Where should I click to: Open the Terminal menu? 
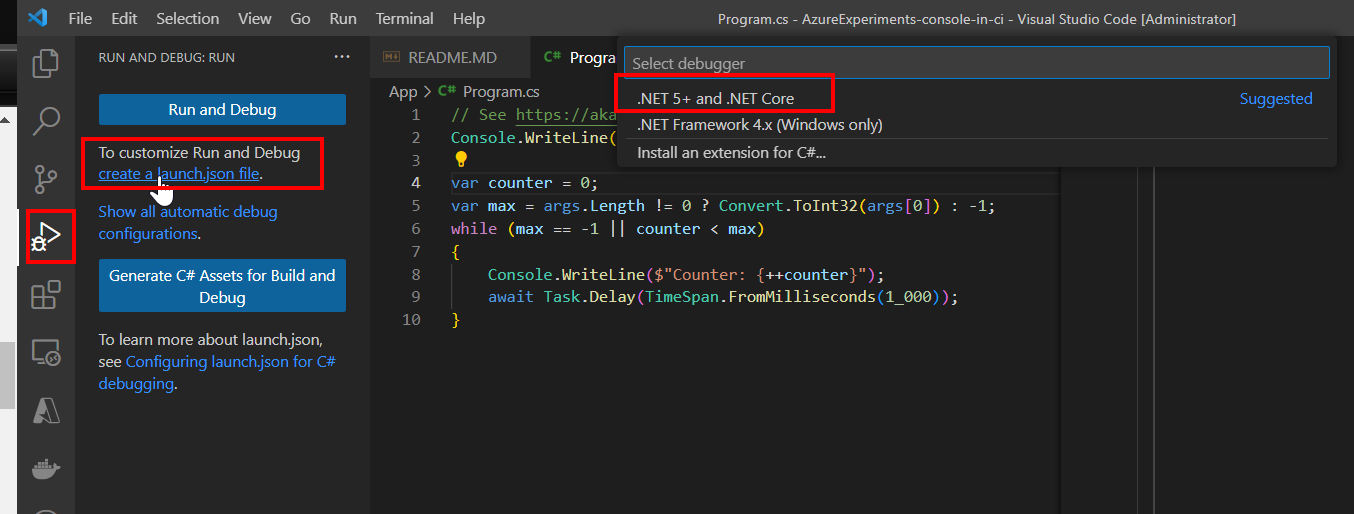[x=405, y=18]
